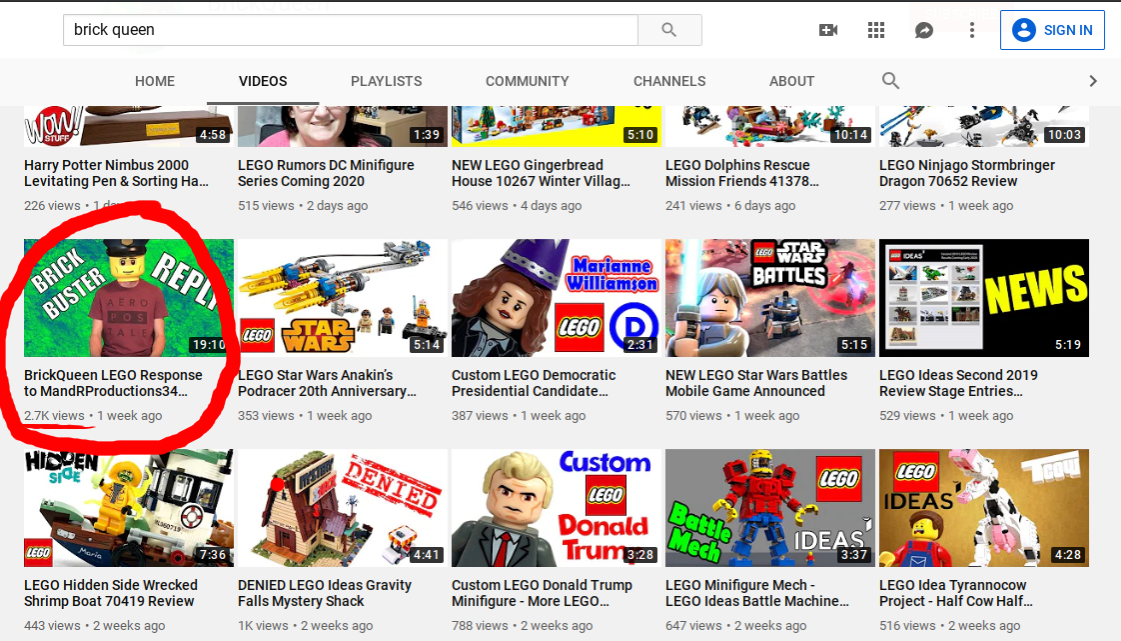The height and width of the screenshot is (641, 1121).
Task: Click the search magnifier icon
Action: [x=668, y=29]
